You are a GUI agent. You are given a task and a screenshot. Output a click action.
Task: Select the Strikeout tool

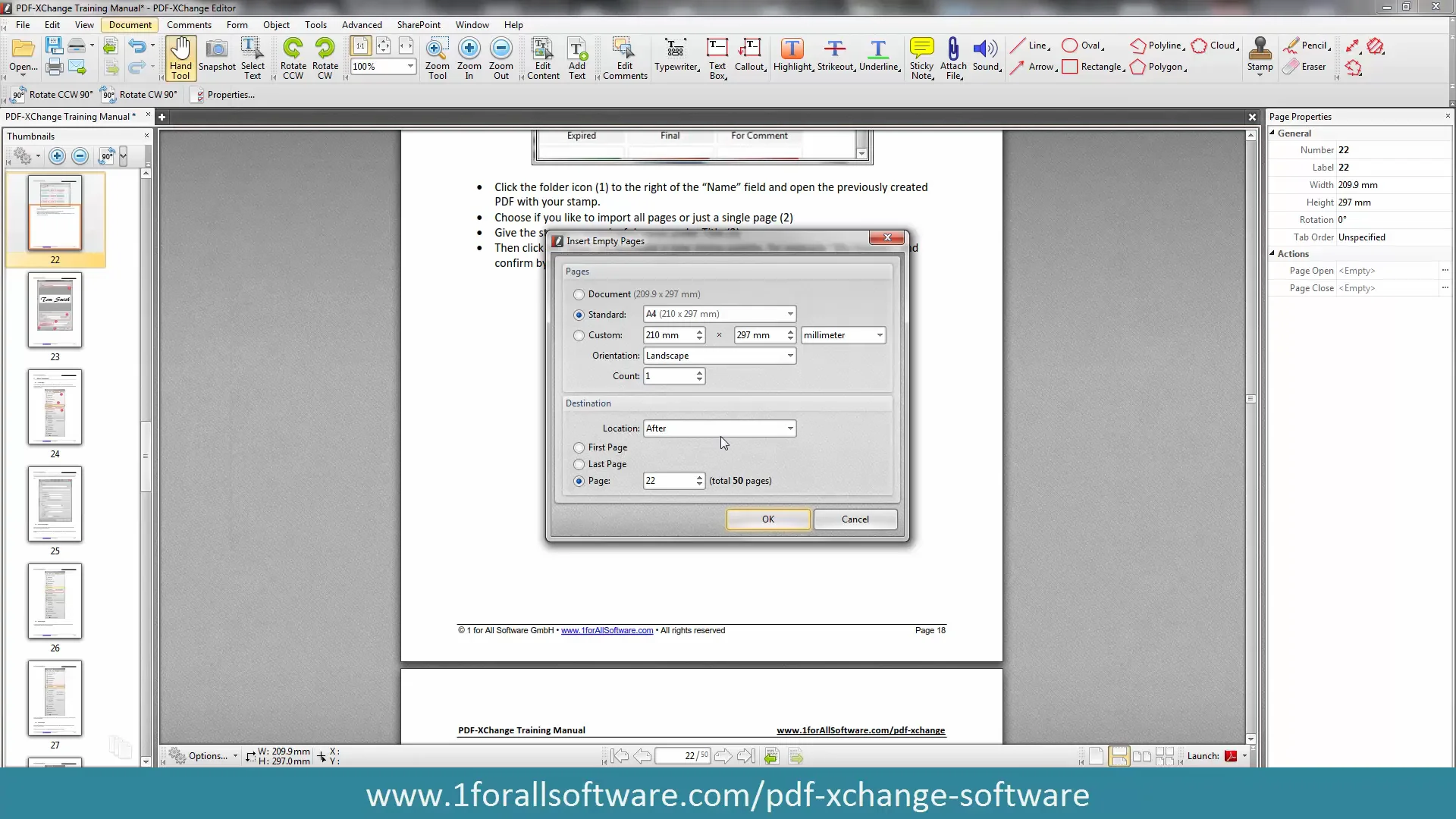point(835,55)
